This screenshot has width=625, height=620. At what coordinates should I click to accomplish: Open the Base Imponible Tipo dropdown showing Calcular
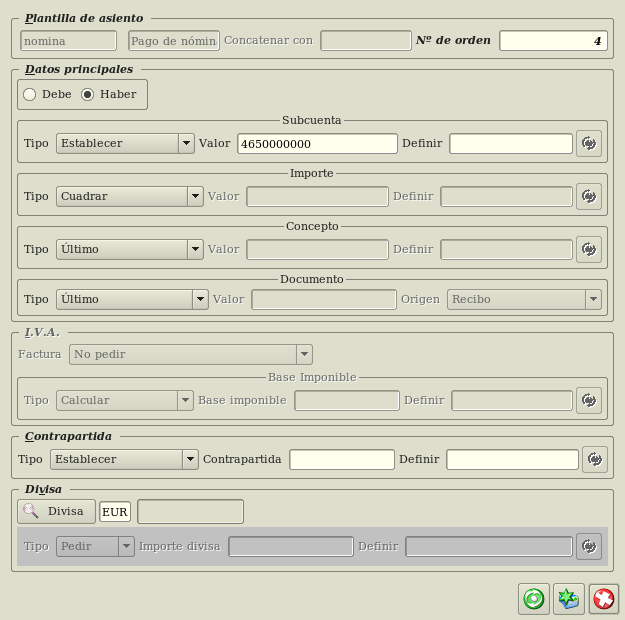125,400
